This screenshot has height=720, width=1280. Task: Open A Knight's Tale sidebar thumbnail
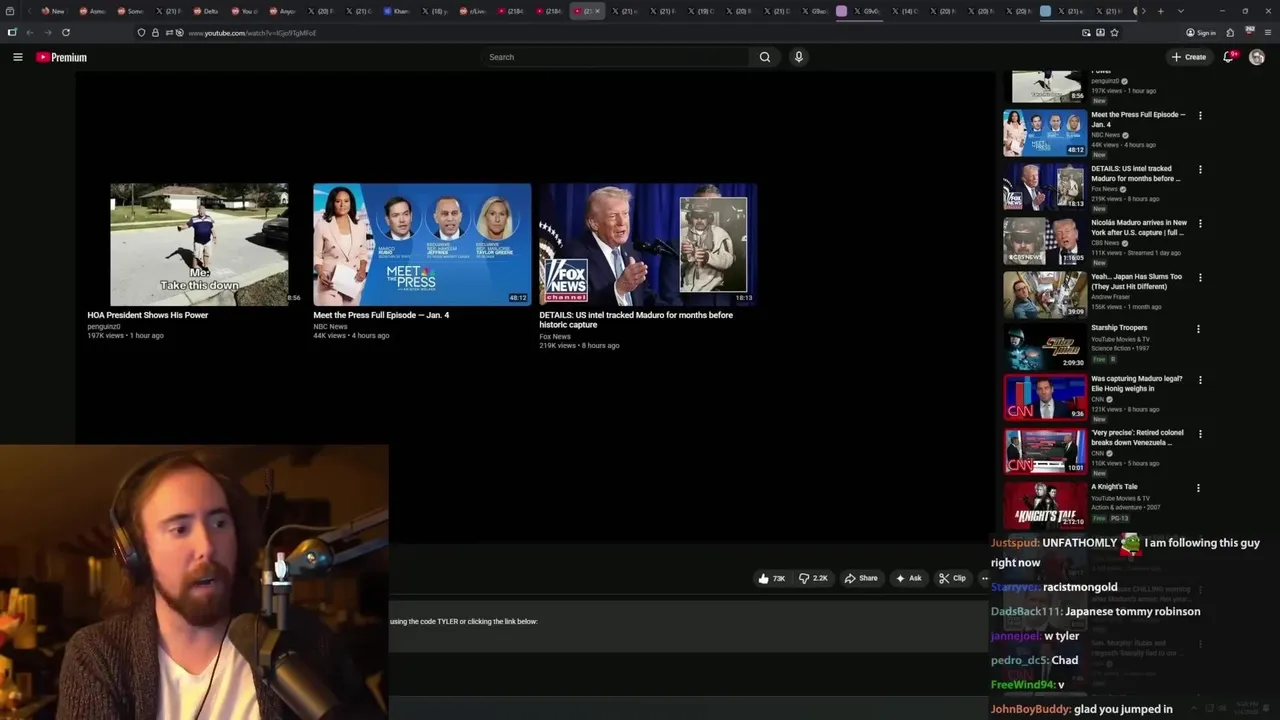pos(1045,505)
